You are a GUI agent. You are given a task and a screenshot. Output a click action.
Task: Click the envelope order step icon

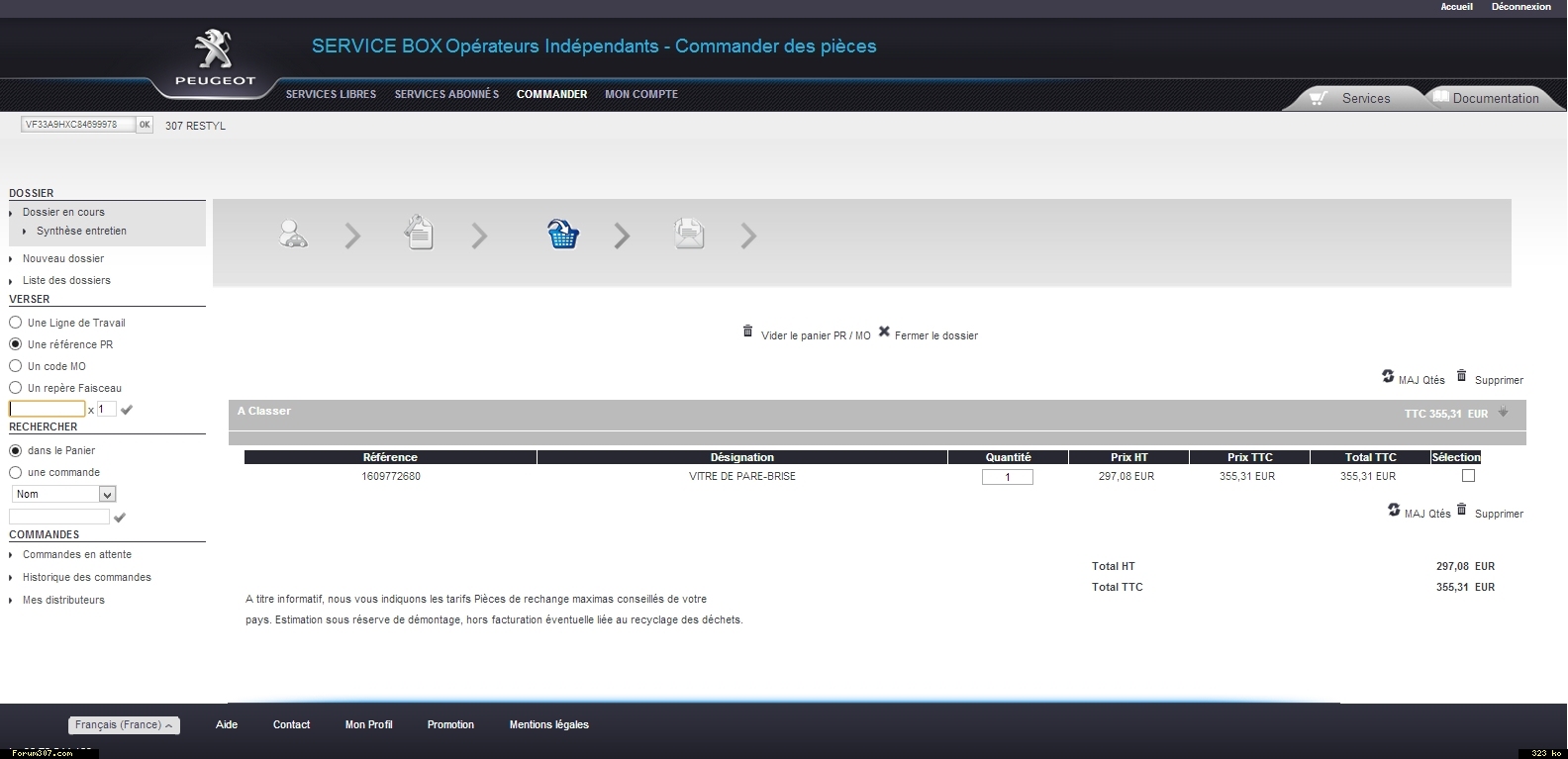pyautogui.click(x=689, y=234)
